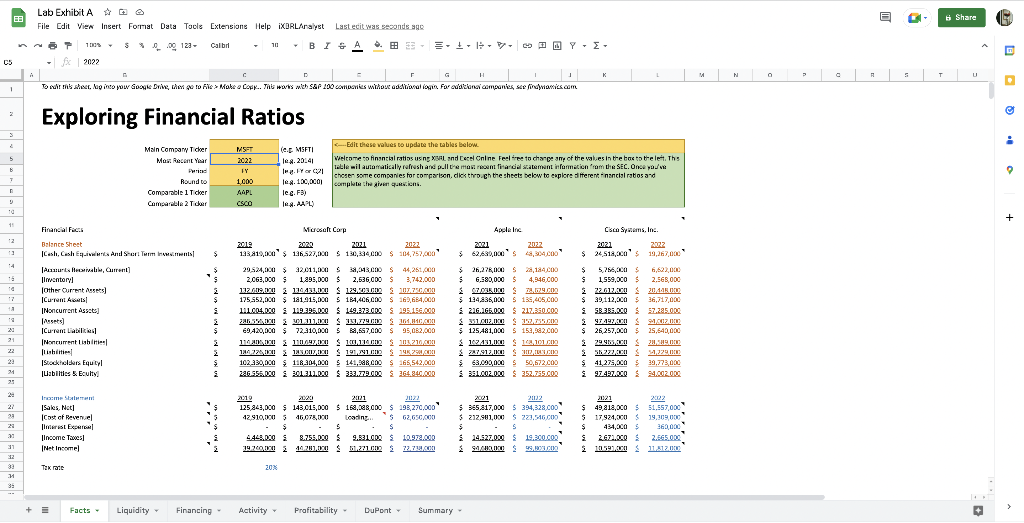The image size is (1024, 523).
Task: Click the Create a filter icon
Action: (573, 46)
